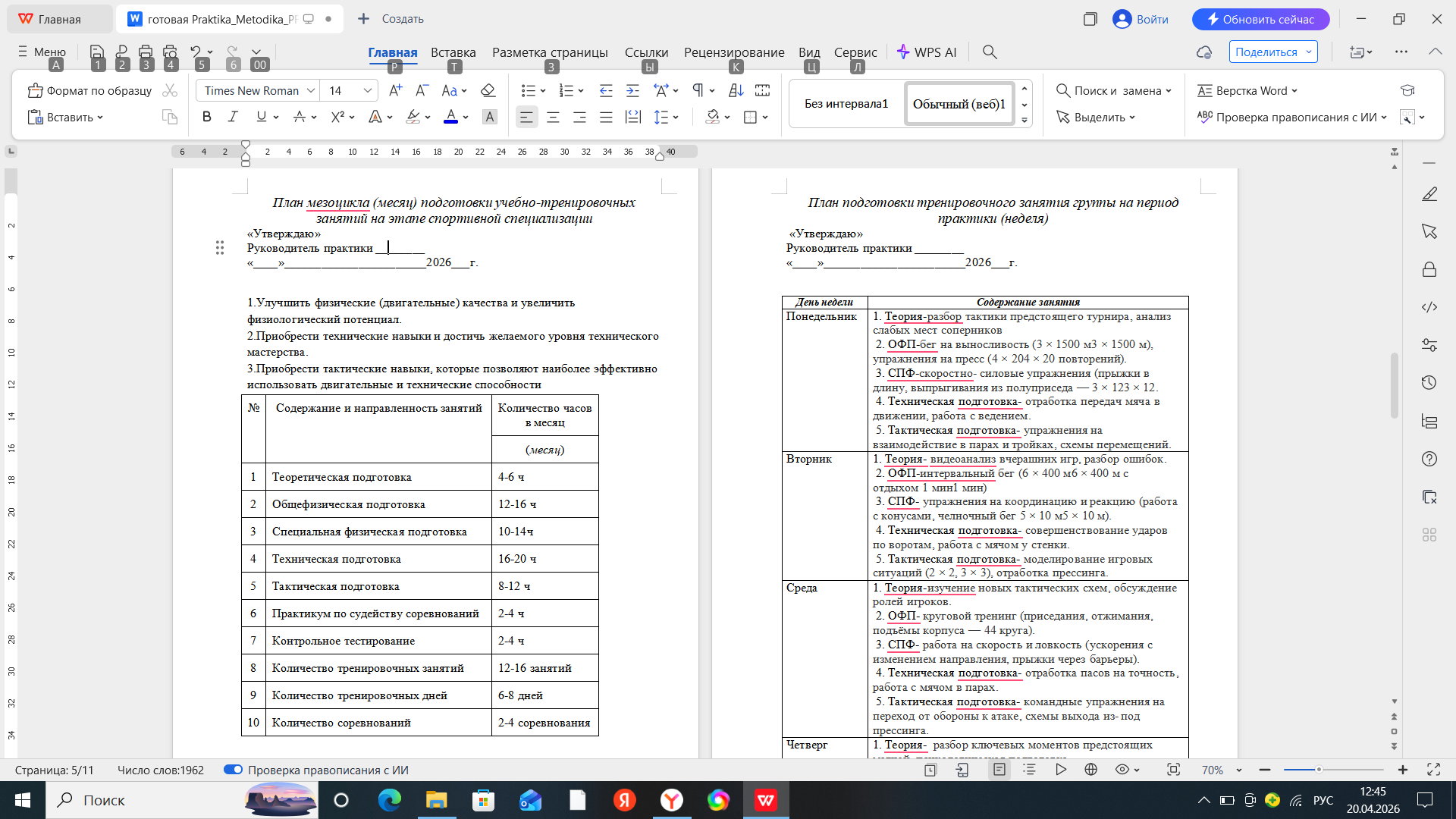
Task: Toggle the AI spell check switch in the status bar
Action: [233, 770]
